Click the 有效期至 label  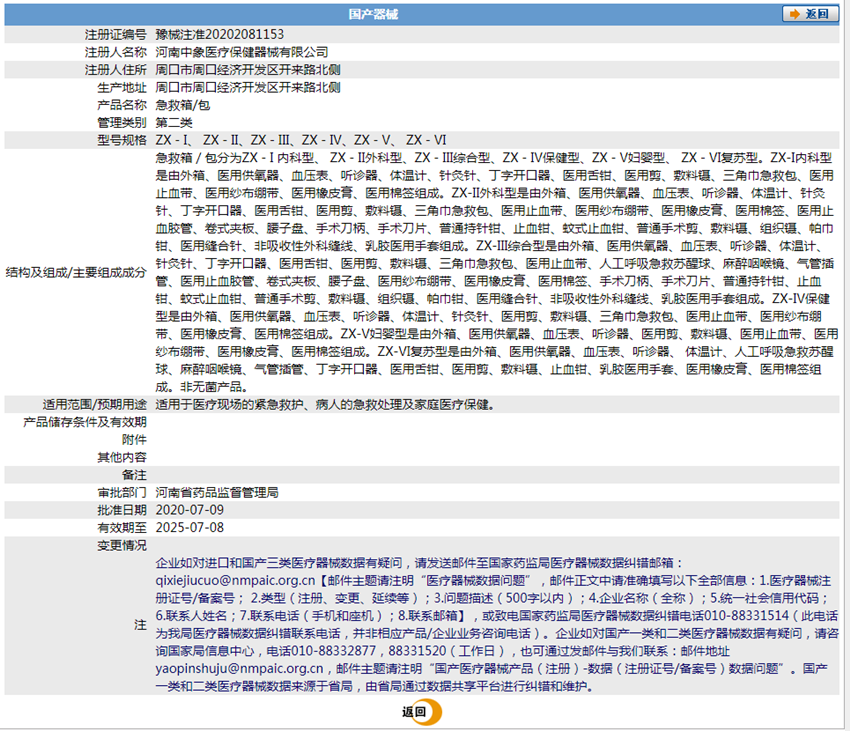point(122,528)
